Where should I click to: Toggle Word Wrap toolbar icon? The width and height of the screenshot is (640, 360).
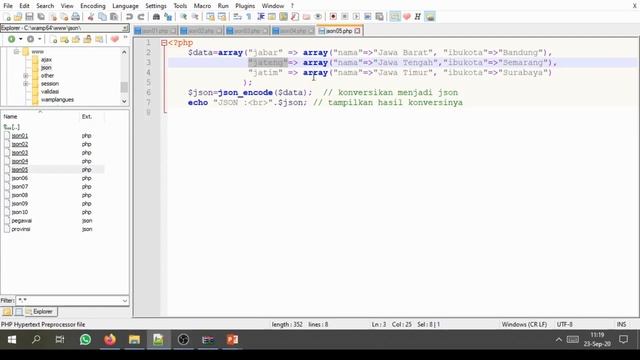tap(237, 17)
